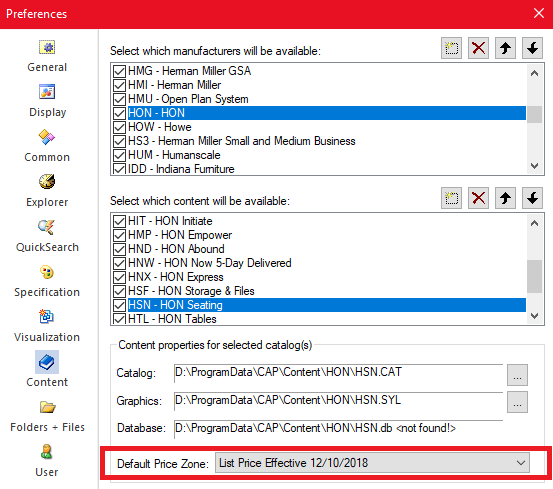Screen dimensions: 553x489
Task: Open the General preferences icon
Action: [x=47, y=47]
